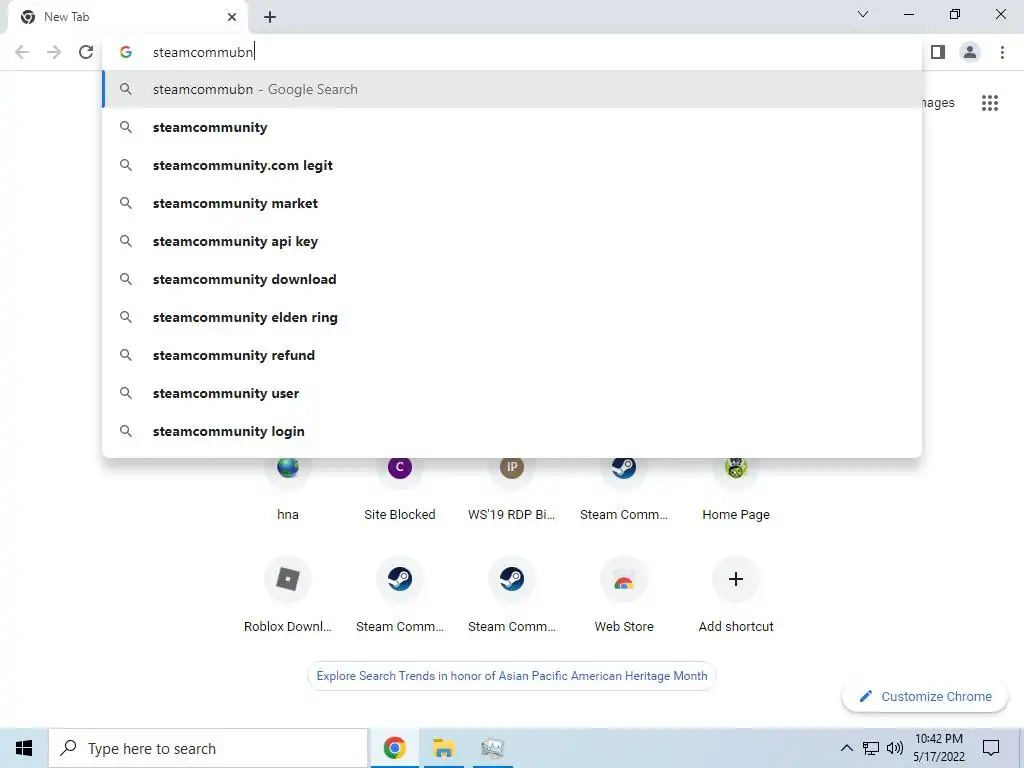Open the Google apps grid
The height and width of the screenshot is (768, 1024).
(x=990, y=103)
